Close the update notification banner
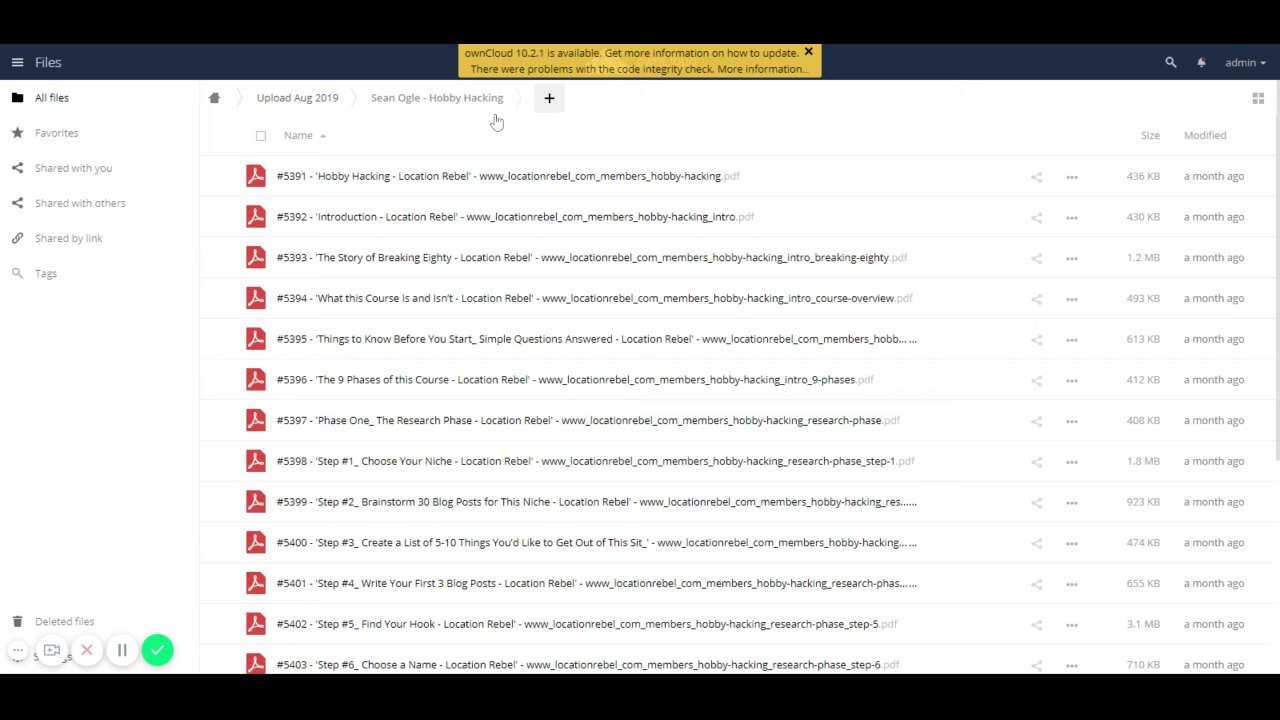 (x=808, y=52)
